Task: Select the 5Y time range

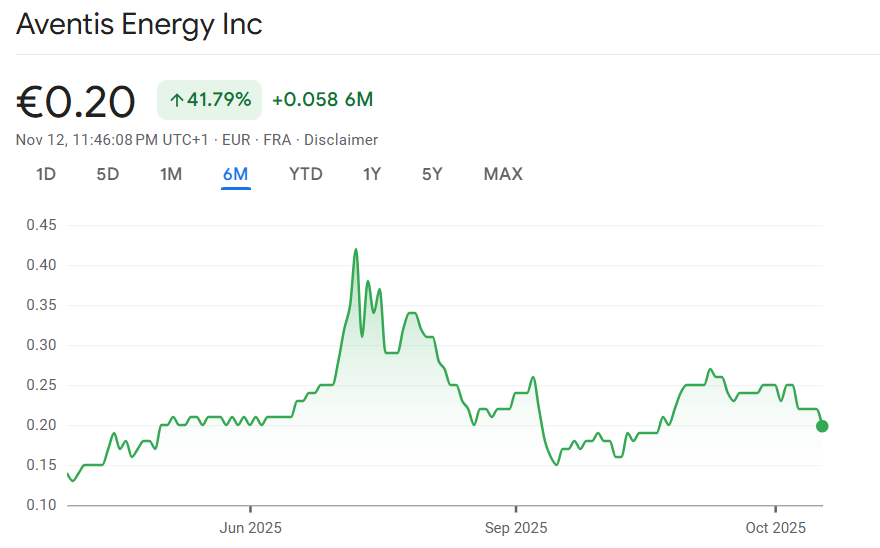Action: click(x=432, y=174)
